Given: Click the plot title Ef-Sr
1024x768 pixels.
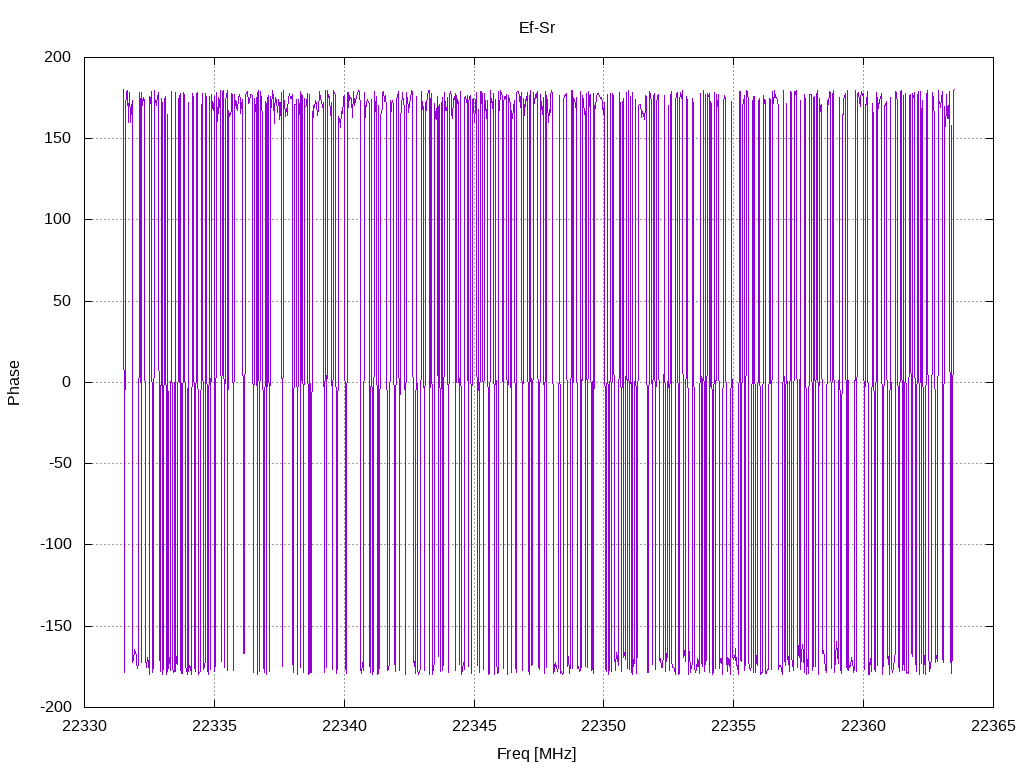Looking at the screenshot, I should pos(537,27).
